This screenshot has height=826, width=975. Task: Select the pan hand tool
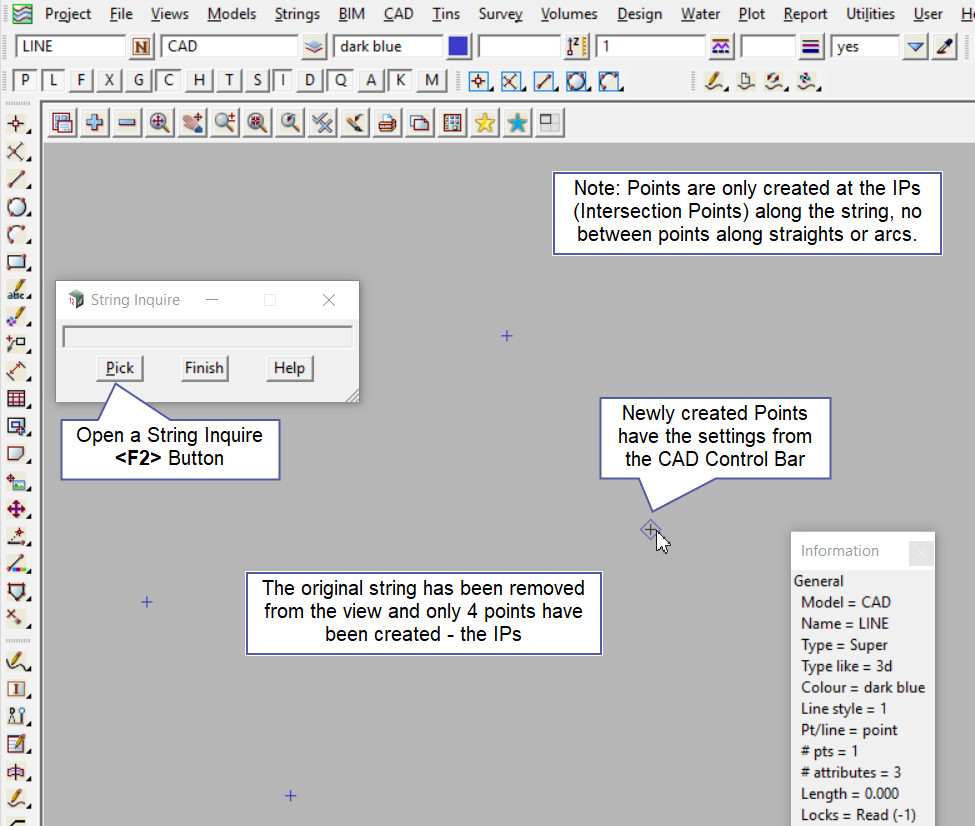click(x=192, y=123)
